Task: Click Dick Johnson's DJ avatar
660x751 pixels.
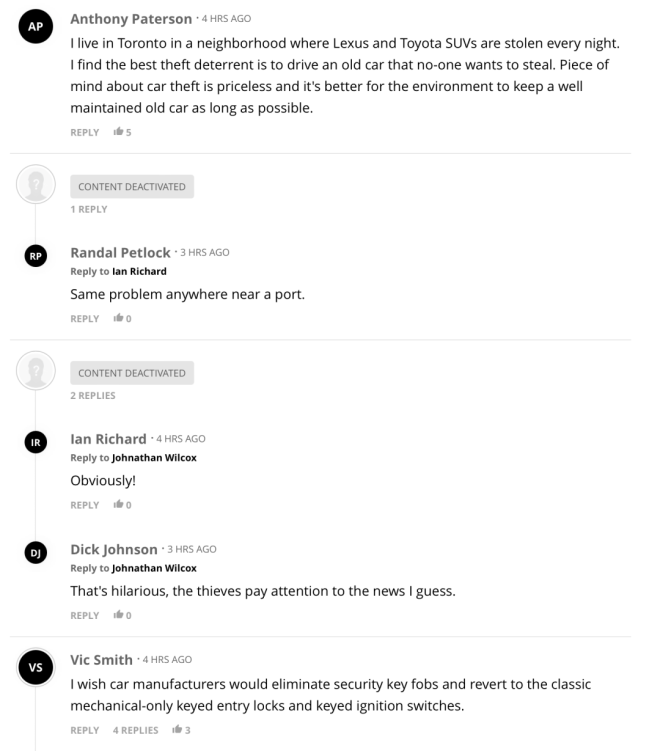Action: [x=36, y=553]
